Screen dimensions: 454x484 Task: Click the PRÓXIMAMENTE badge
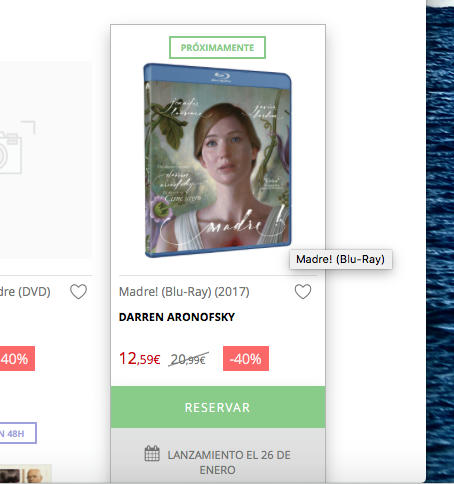[217, 47]
